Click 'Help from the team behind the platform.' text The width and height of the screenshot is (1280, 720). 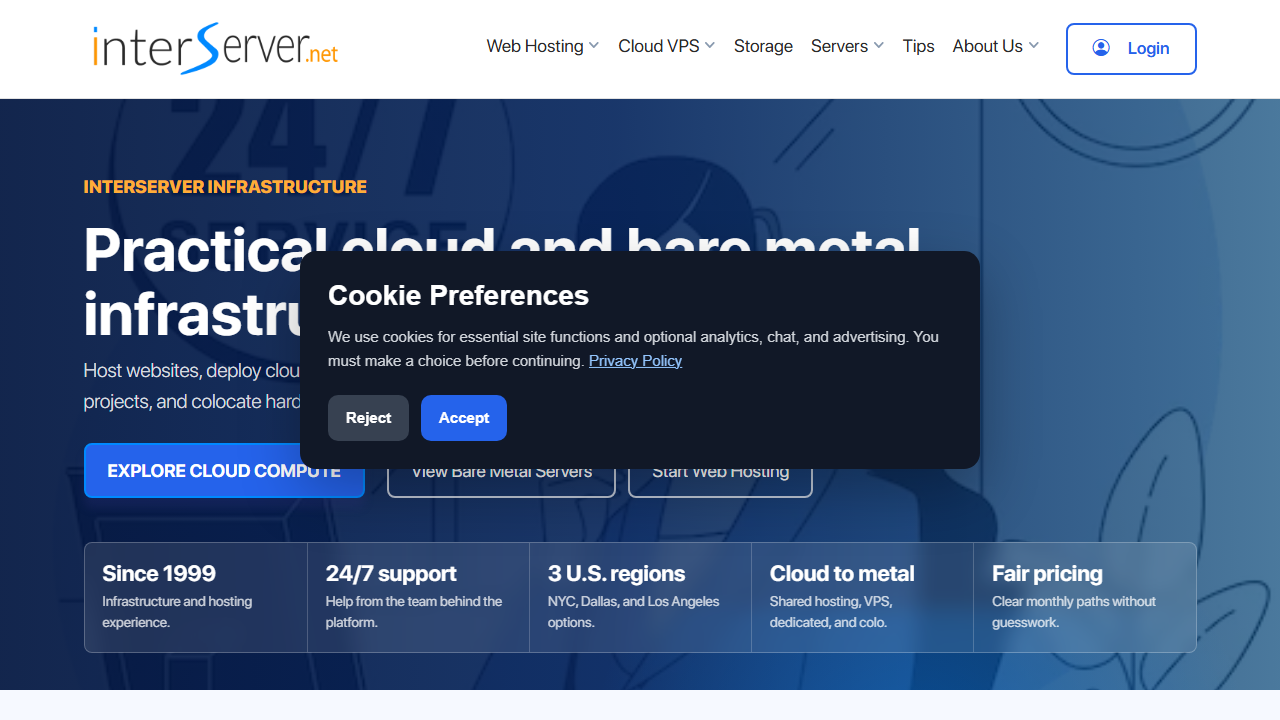click(414, 612)
